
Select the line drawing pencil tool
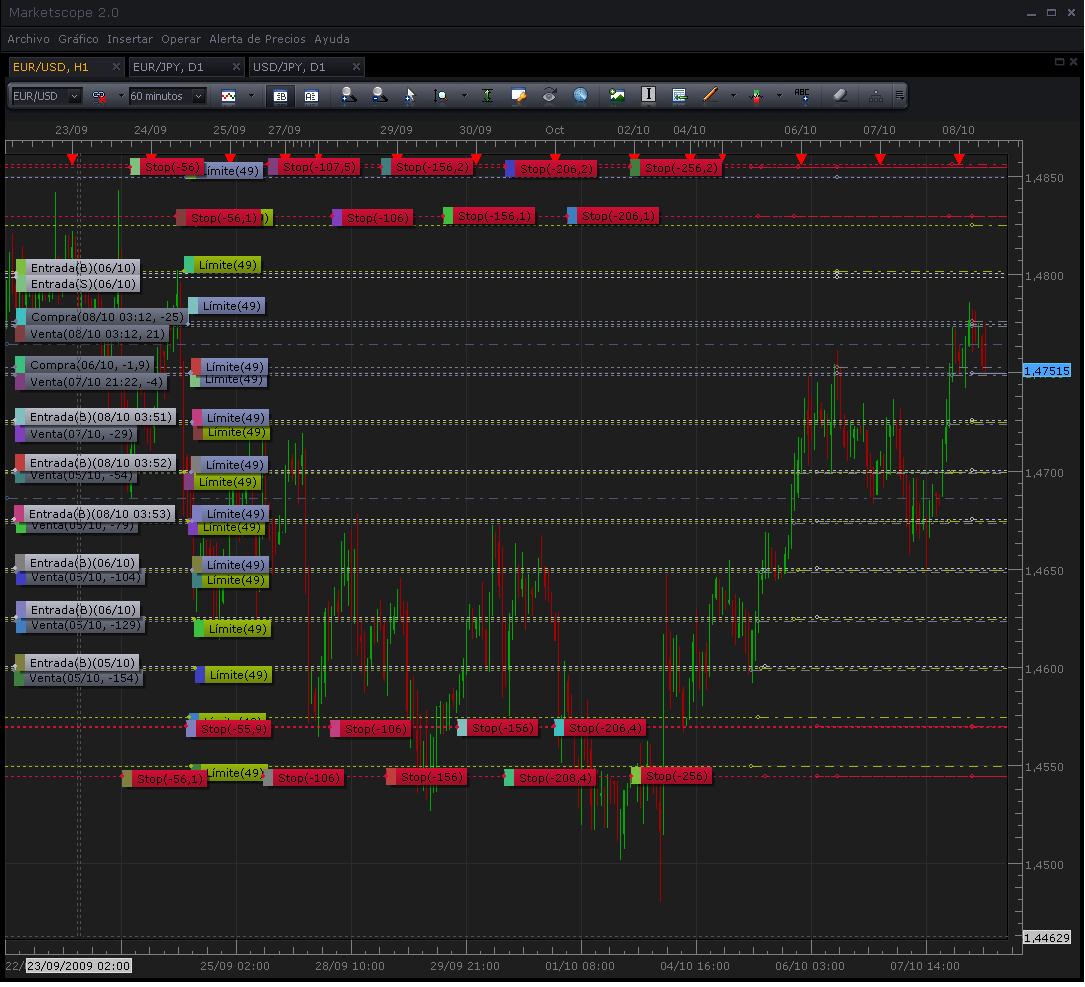711,96
